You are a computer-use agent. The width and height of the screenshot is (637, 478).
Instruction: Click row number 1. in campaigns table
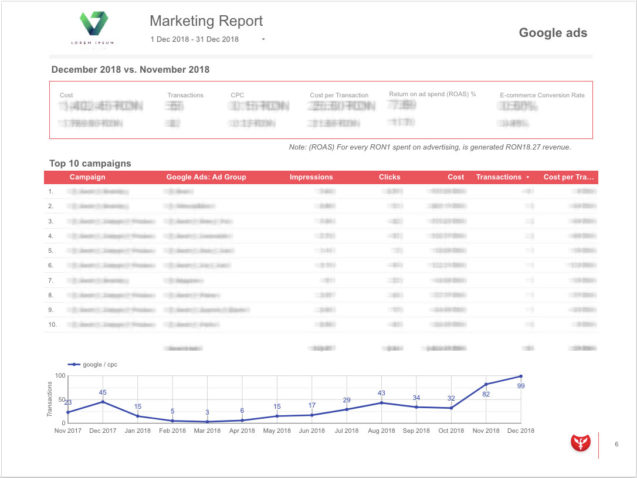pyautogui.click(x=50, y=191)
